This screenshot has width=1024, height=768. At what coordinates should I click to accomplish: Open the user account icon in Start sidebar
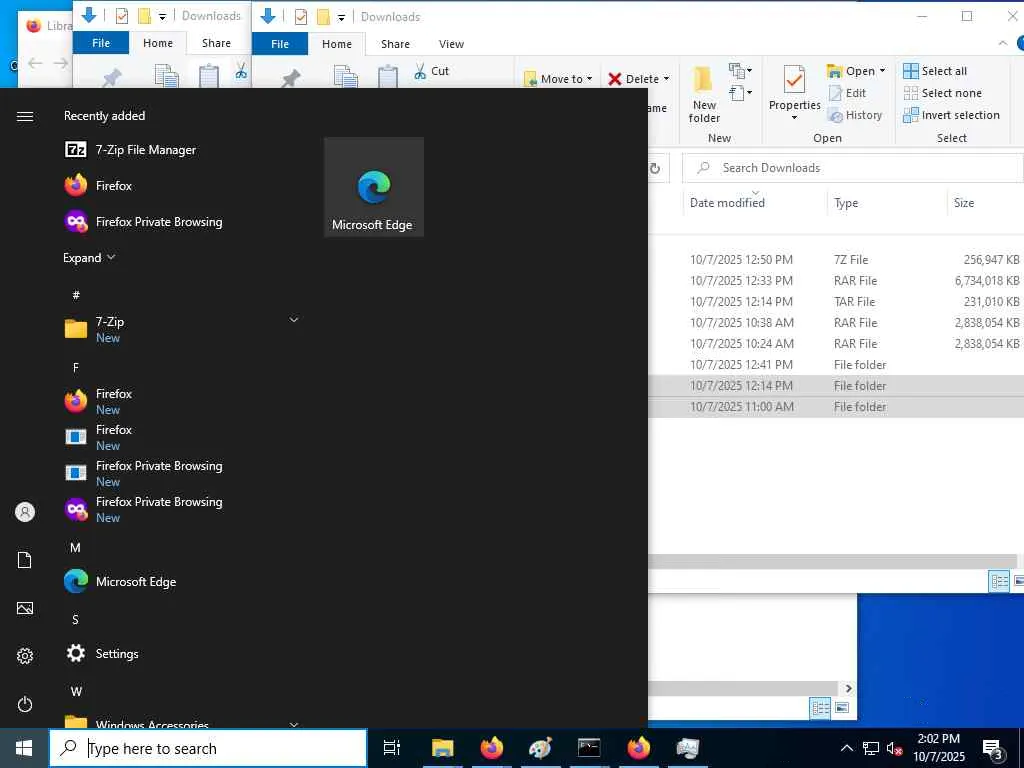tap(25, 512)
